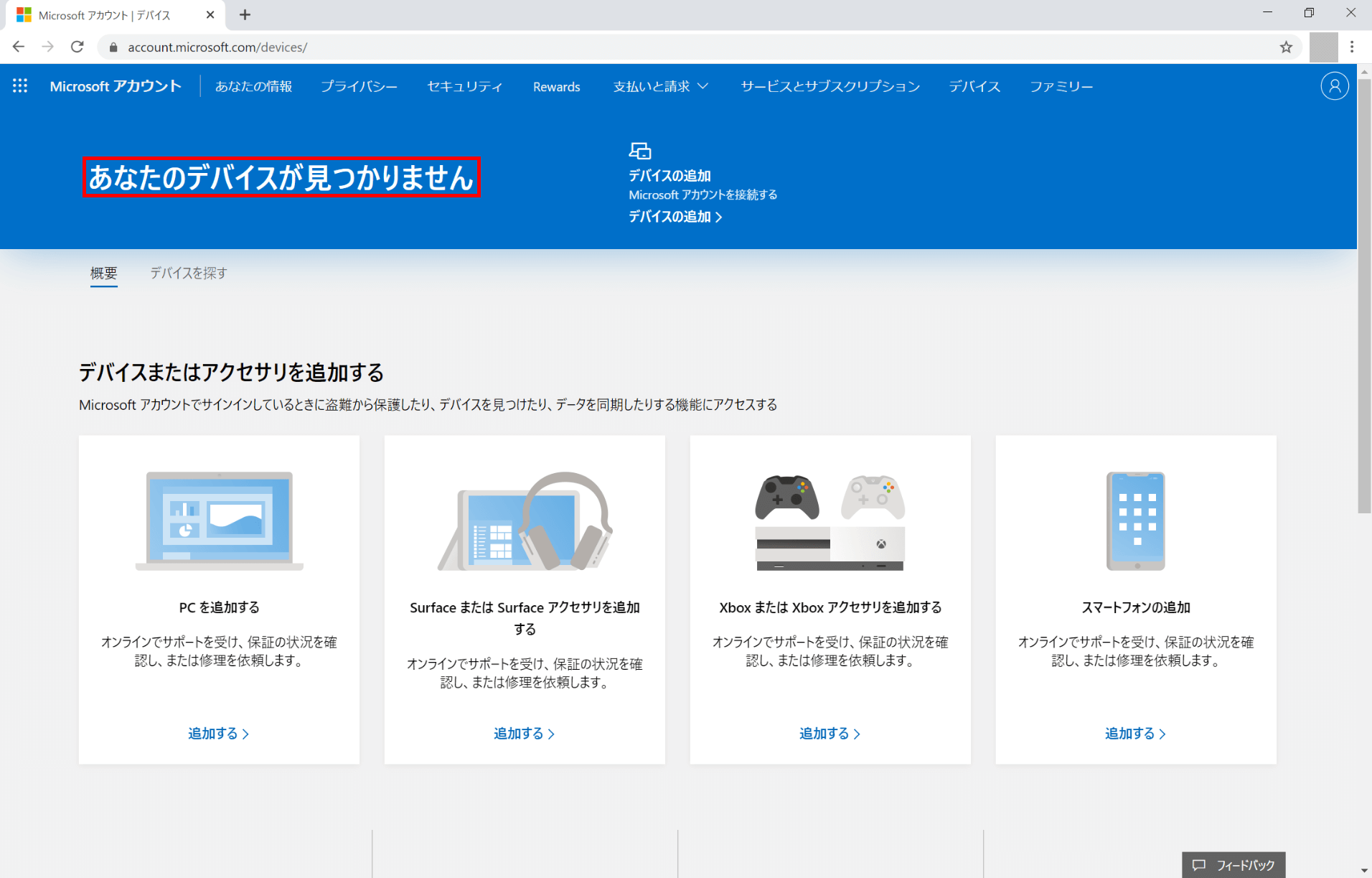Click 追加する under Xbox card
The width and height of the screenshot is (1372, 878).
click(x=830, y=734)
